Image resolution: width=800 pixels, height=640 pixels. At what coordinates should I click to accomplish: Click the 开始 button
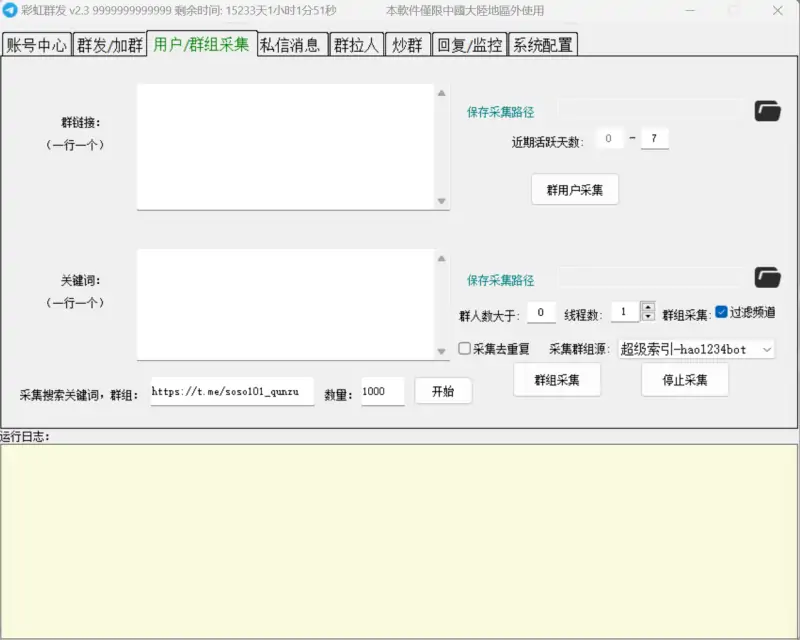click(443, 391)
